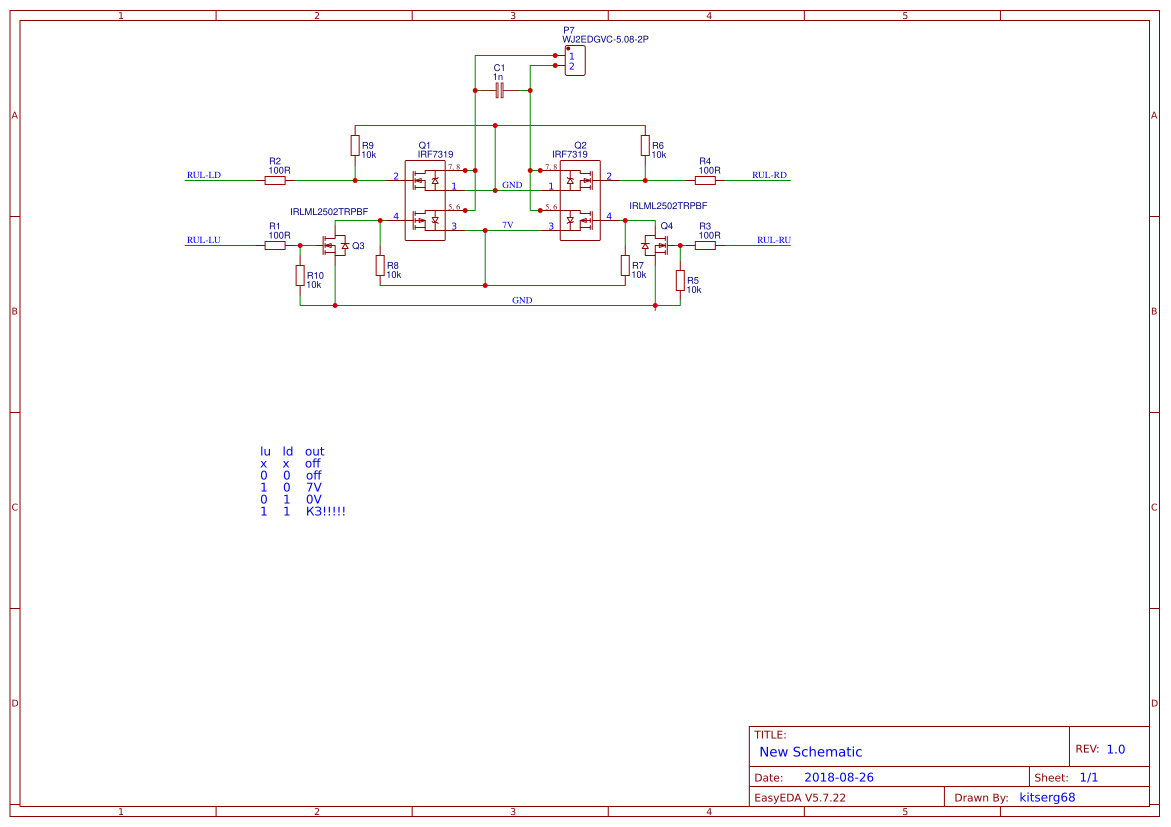Image resolution: width=1171 pixels, height=827 pixels.
Task: Select the New Schematic title text
Action: 809,752
